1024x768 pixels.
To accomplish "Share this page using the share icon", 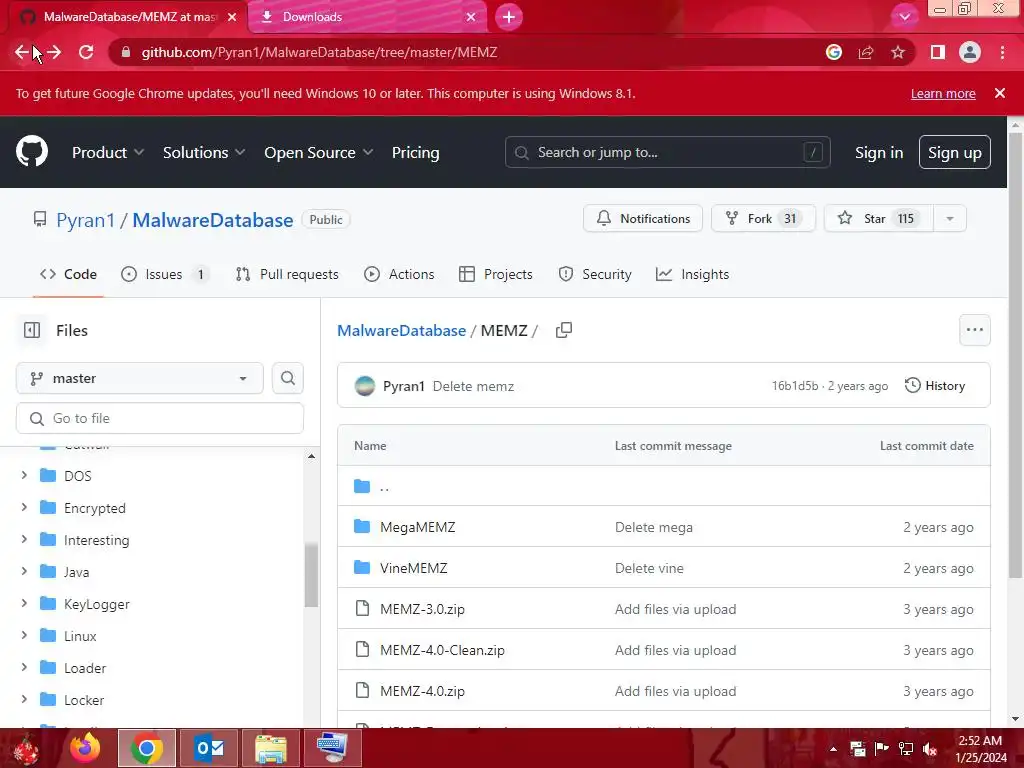I will click(866, 52).
